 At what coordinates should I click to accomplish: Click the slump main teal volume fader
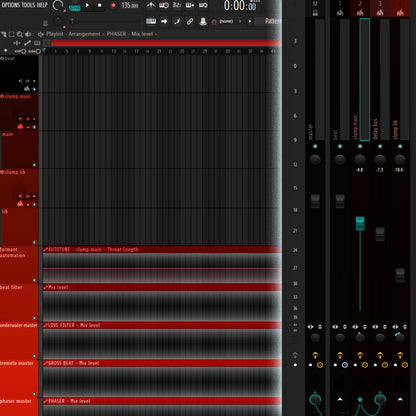pos(360,223)
